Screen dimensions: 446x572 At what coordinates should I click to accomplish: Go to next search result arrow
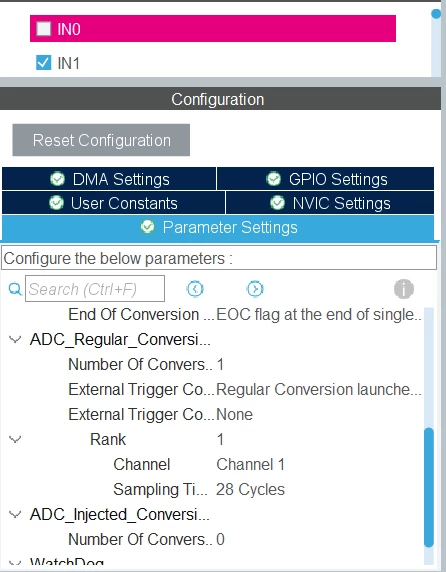pos(255,289)
